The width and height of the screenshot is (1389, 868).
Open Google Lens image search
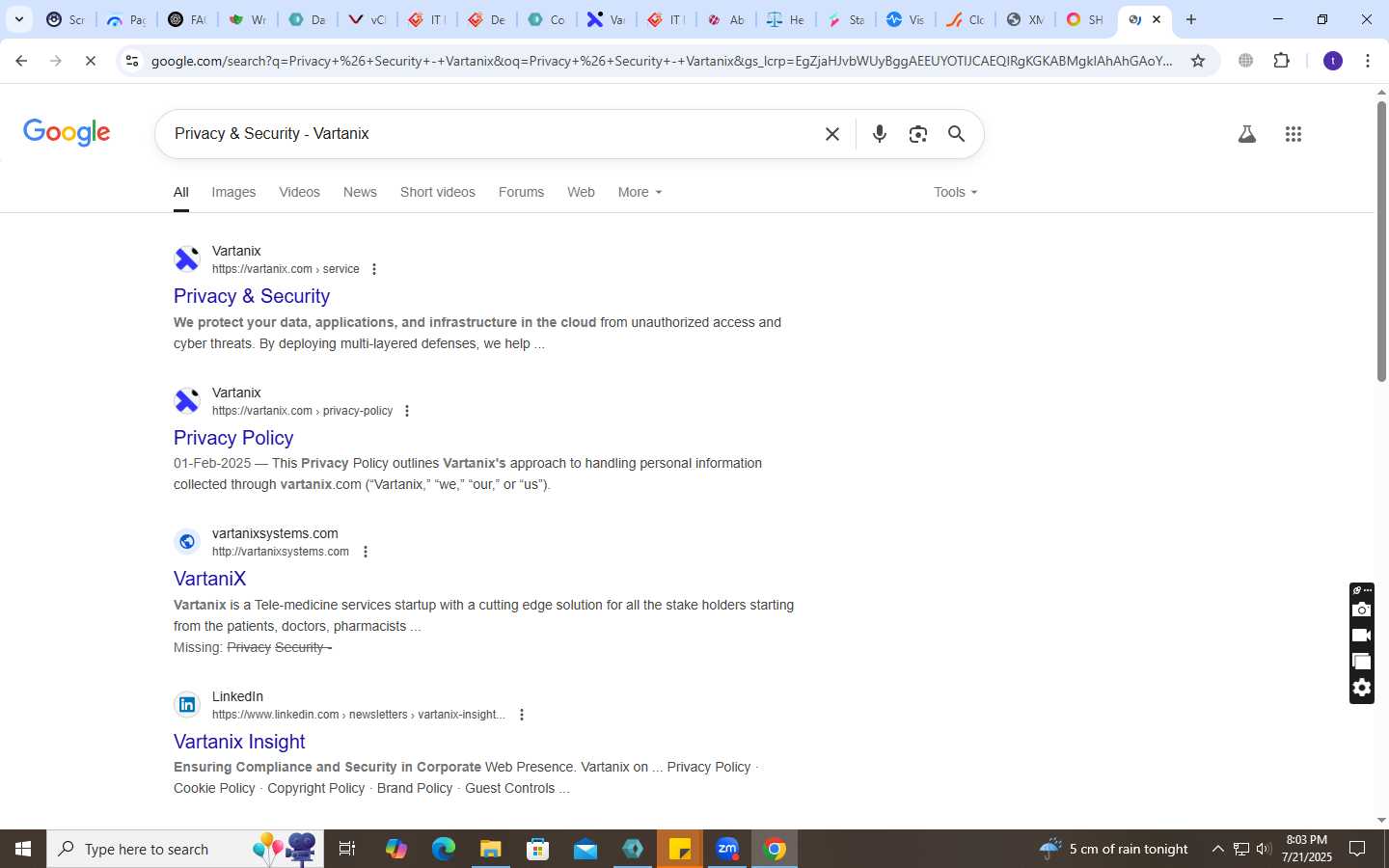coord(918,134)
